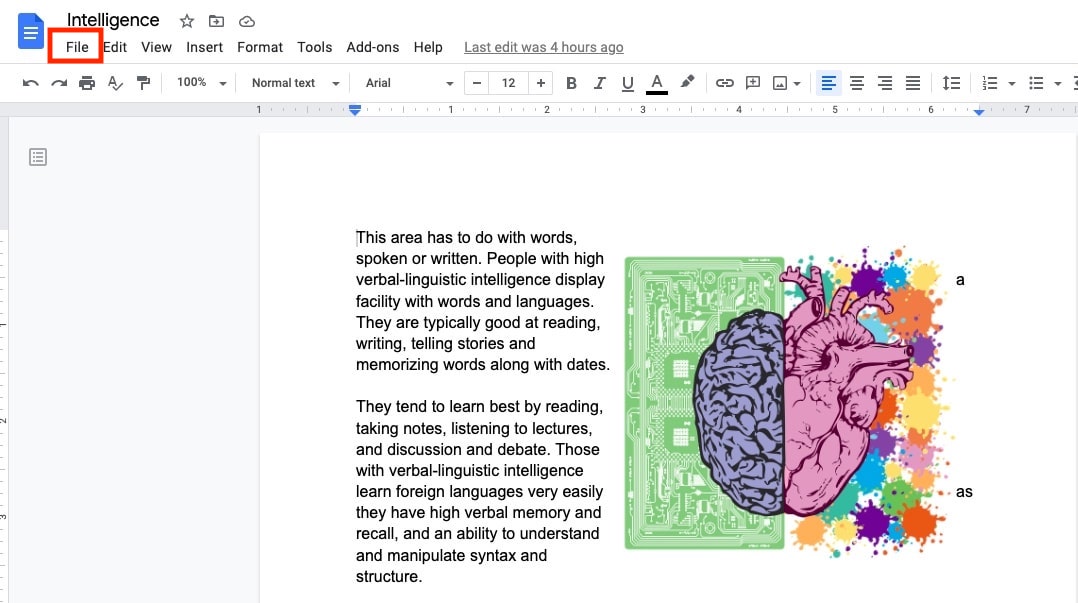The height and width of the screenshot is (603, 1078).
Task: Click the Undo arrow icon
Action: [x=31, y=83]
